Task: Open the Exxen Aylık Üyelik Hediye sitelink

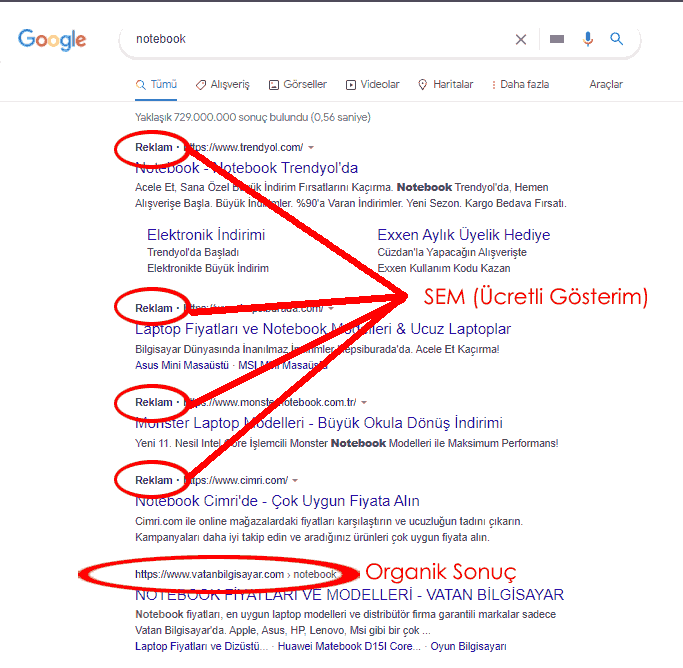Action: [463, 235]
